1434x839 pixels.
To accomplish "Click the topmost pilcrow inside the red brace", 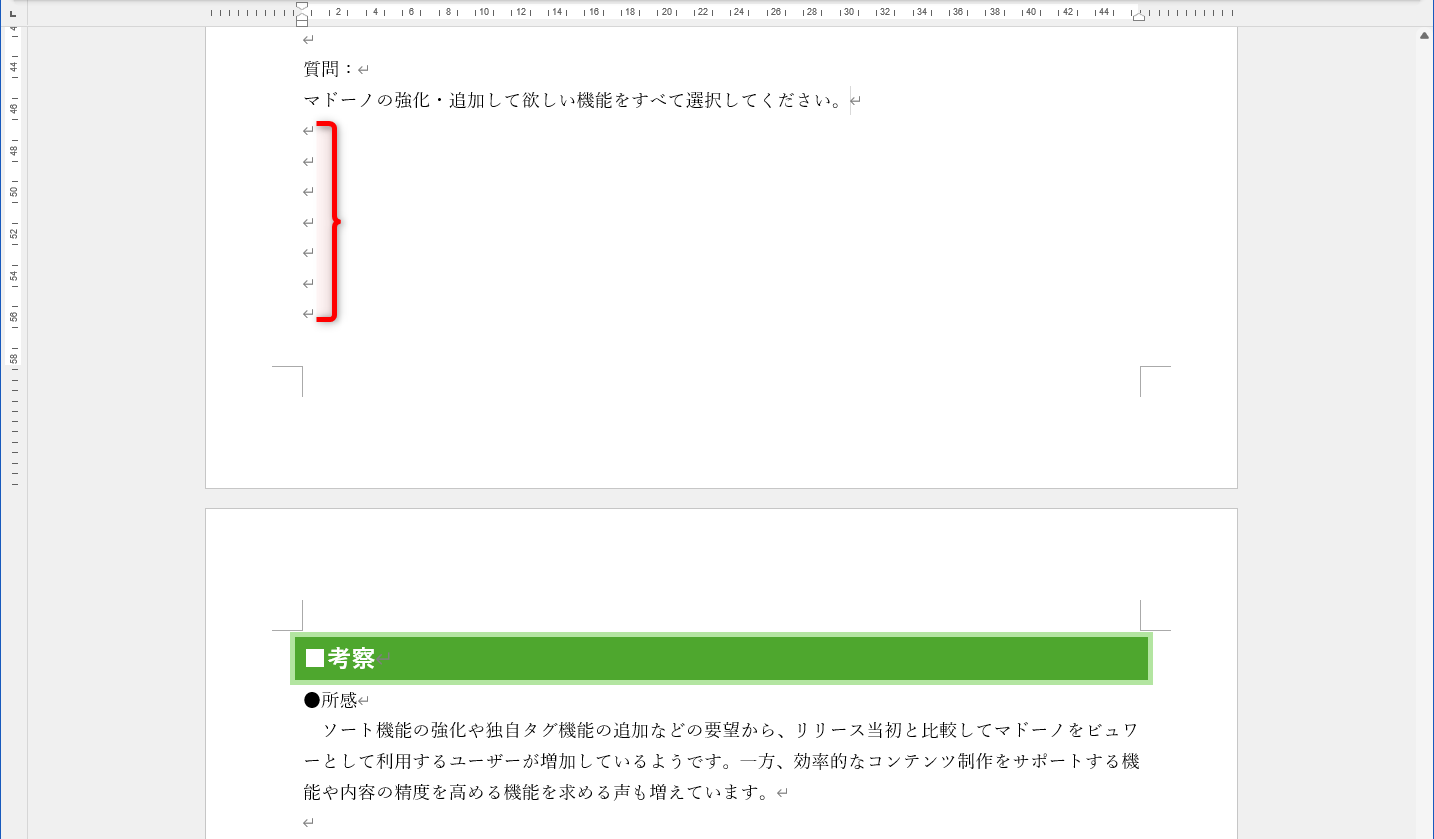I will click(307, 130).
